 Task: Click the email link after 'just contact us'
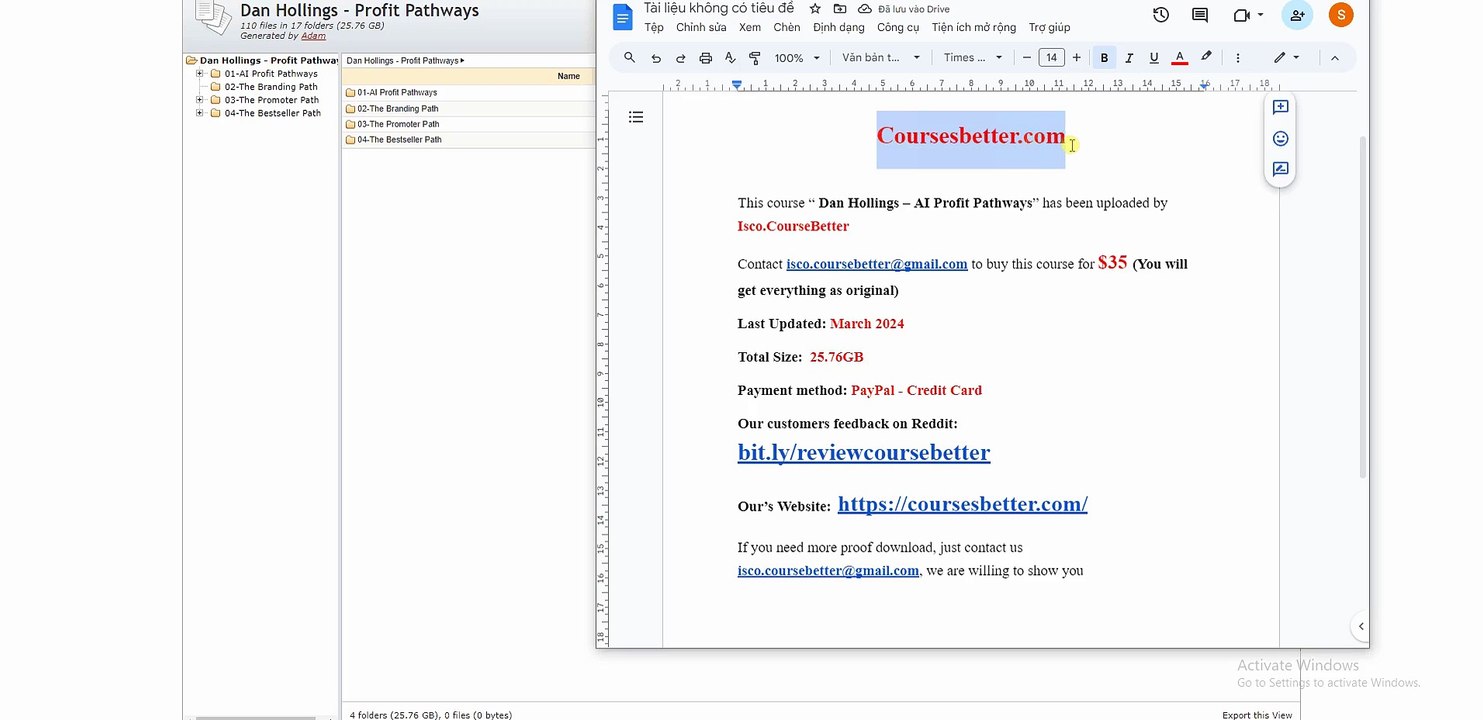pyautogui.click(x=828, y=571)
